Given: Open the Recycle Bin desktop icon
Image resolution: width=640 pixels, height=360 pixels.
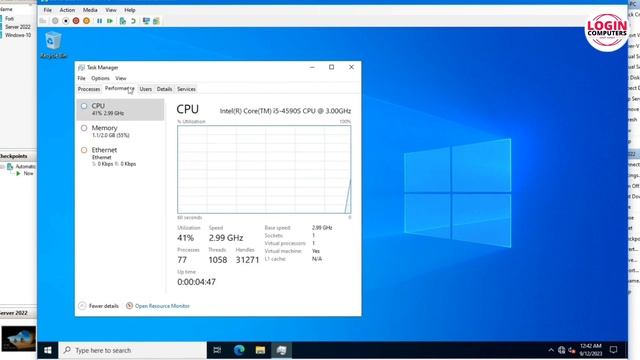Looking at the screenshot, I should point(53,45).
